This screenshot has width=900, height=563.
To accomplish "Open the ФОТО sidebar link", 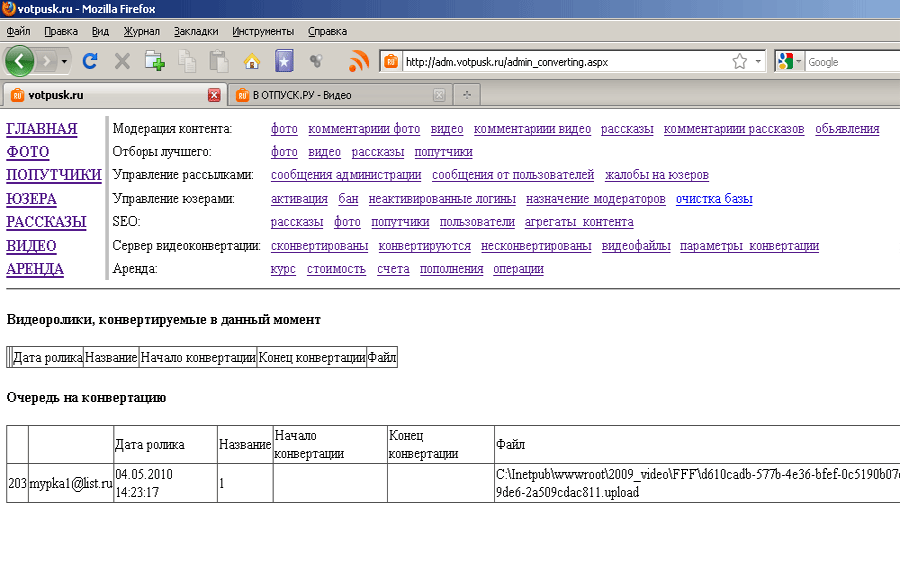I will (28, 152).
